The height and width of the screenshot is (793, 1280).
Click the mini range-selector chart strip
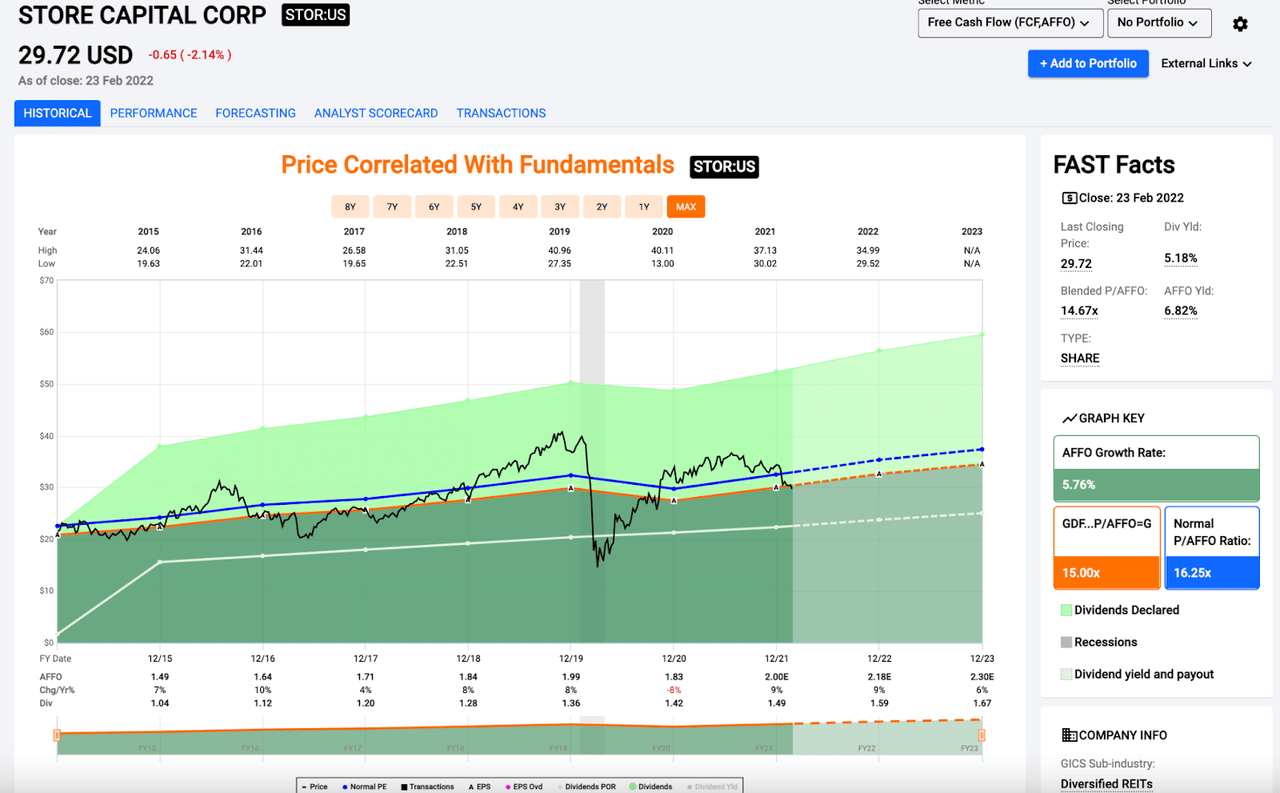coord(519,735)
